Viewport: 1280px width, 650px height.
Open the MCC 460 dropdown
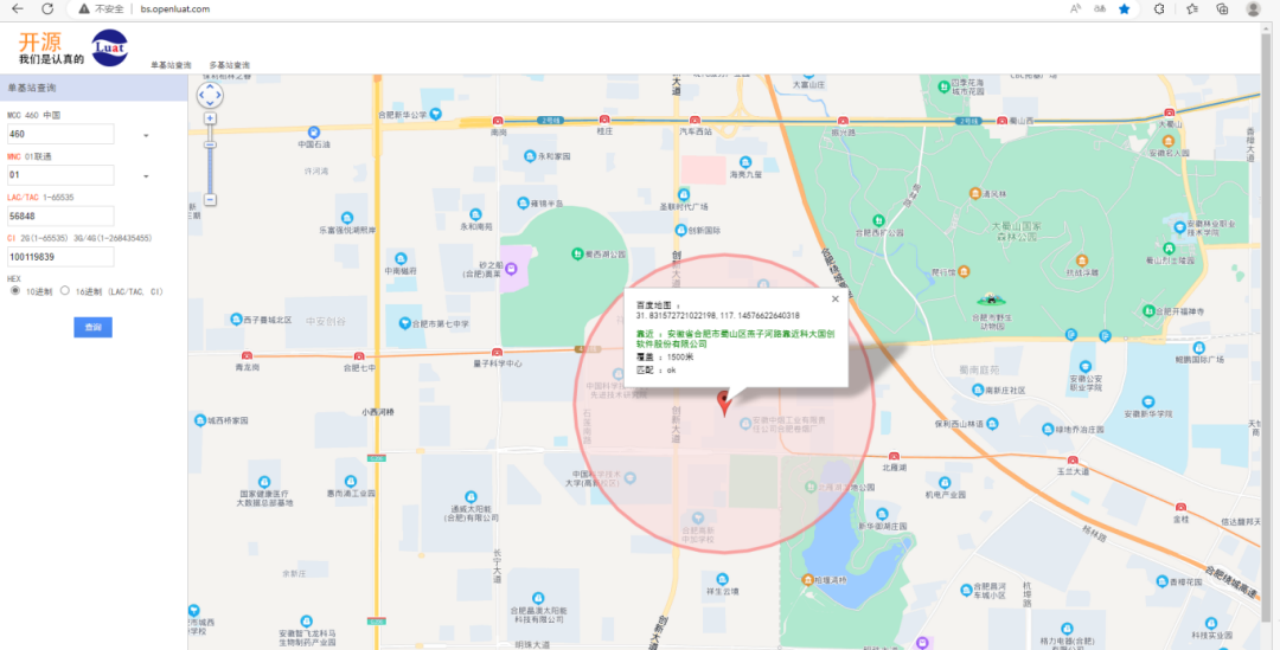tap(144, 133)
